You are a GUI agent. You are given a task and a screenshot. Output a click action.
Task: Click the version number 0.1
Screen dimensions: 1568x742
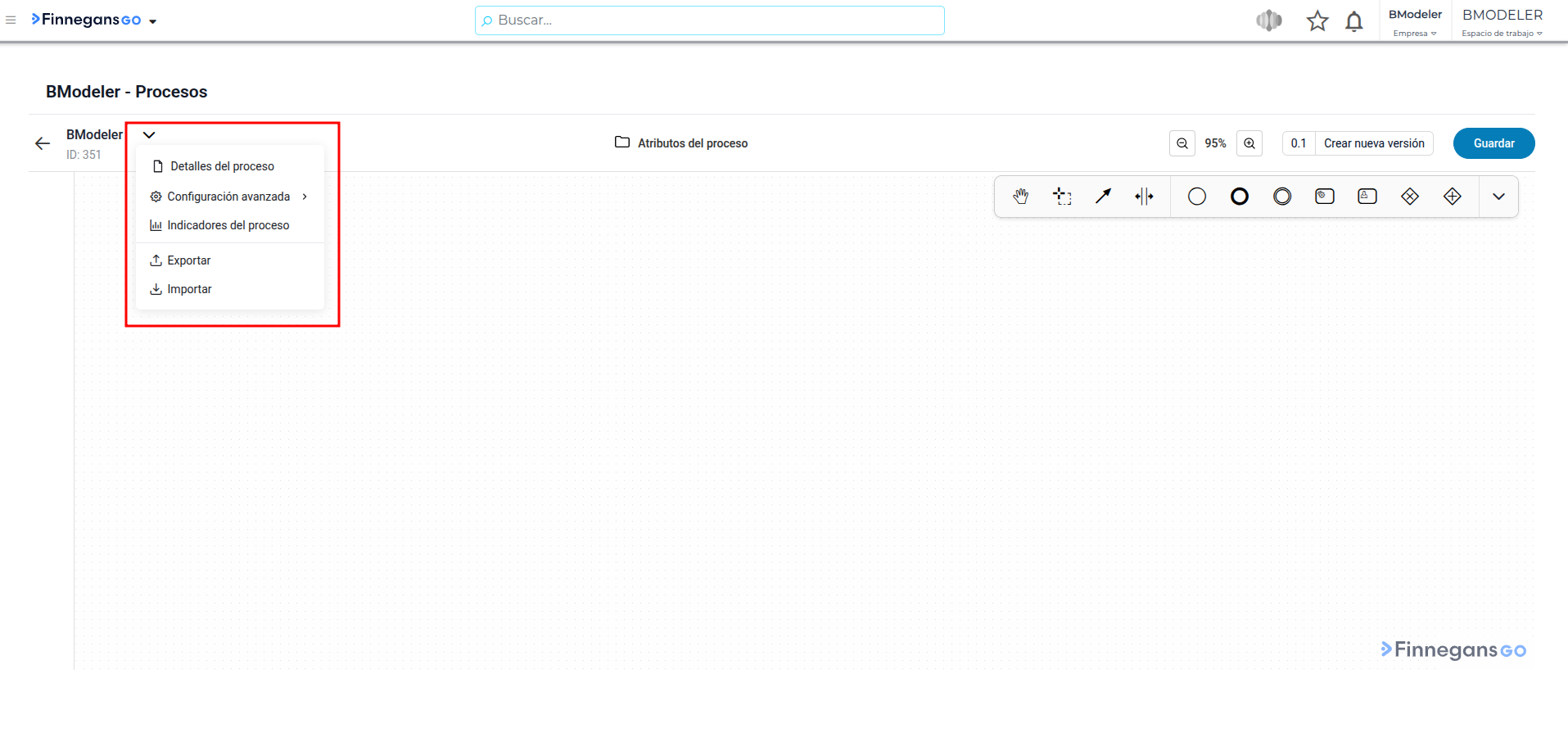tap(1299, 143)
